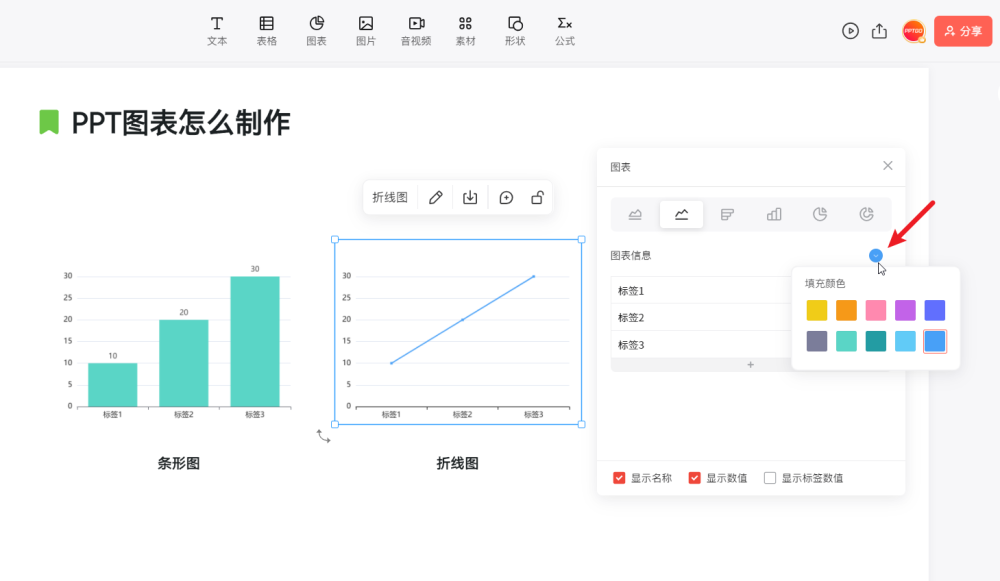Add a comment to the chart
1000x581 pixels.
click(x=505, y=197)
